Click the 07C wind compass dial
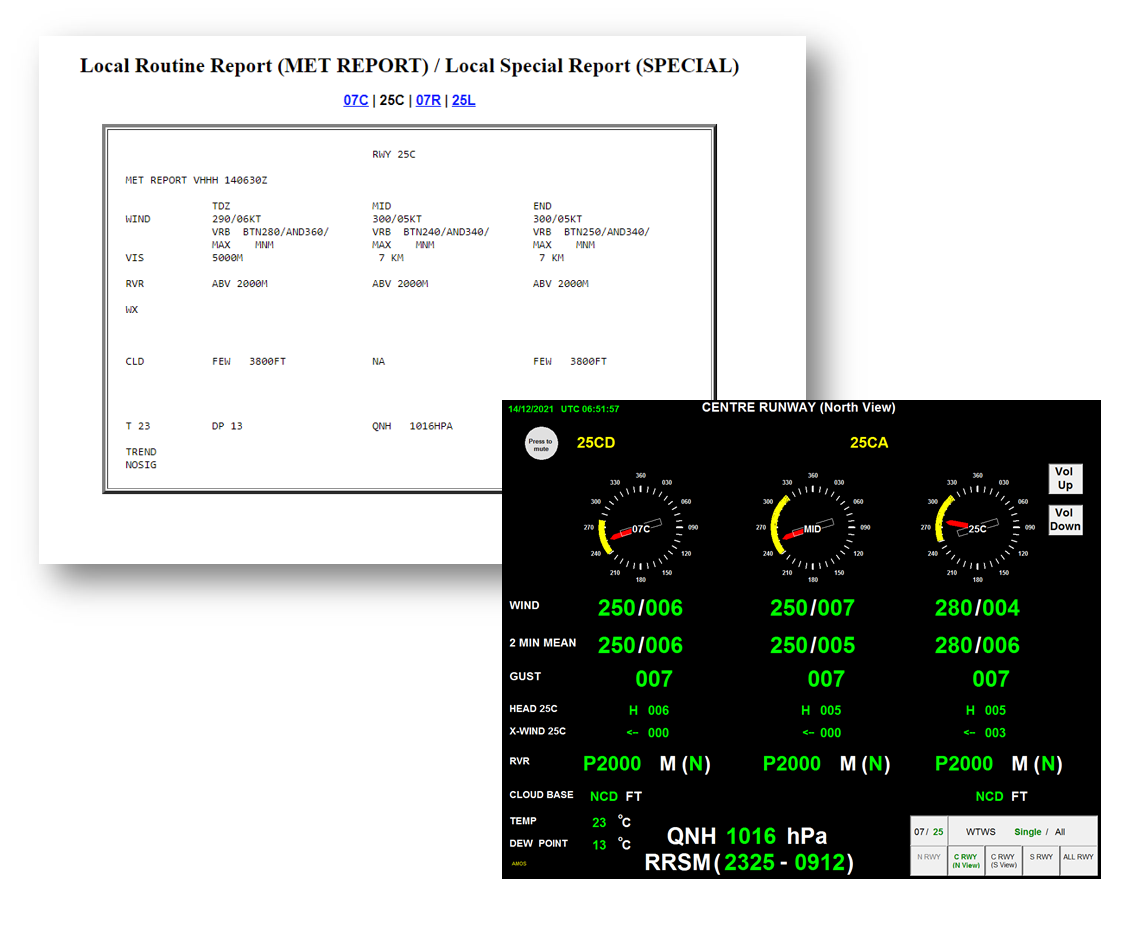This screenshot has width=1136, height=935. click(x=641, y=528)
